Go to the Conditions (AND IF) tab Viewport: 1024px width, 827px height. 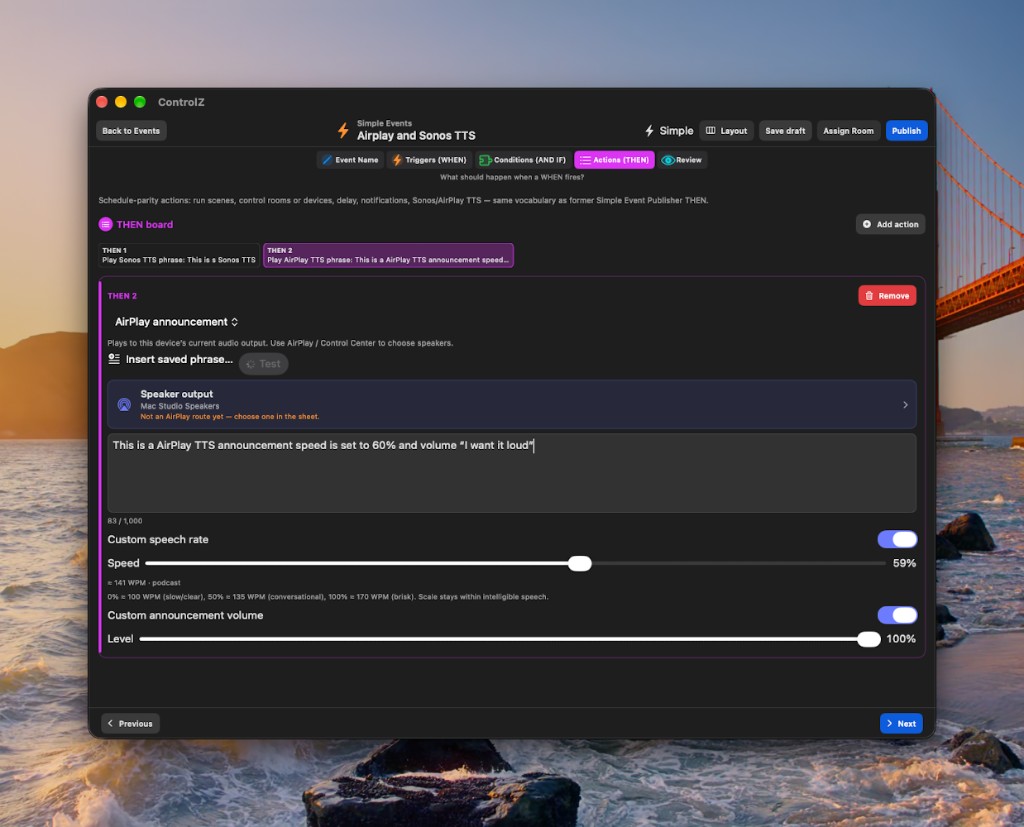(x=522, y=160)
